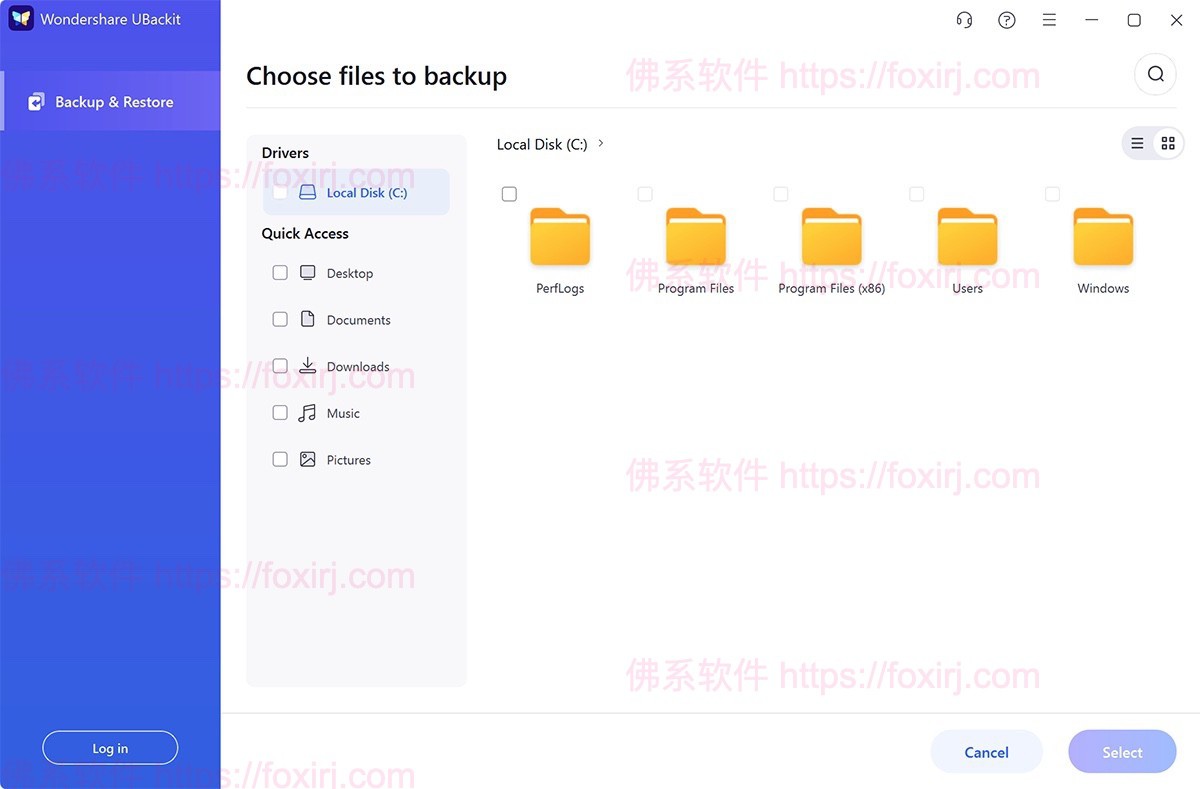Viewport: 1200px width, 789px height.
Task: Open the help question mark icon
Action: coord(1006,19)
